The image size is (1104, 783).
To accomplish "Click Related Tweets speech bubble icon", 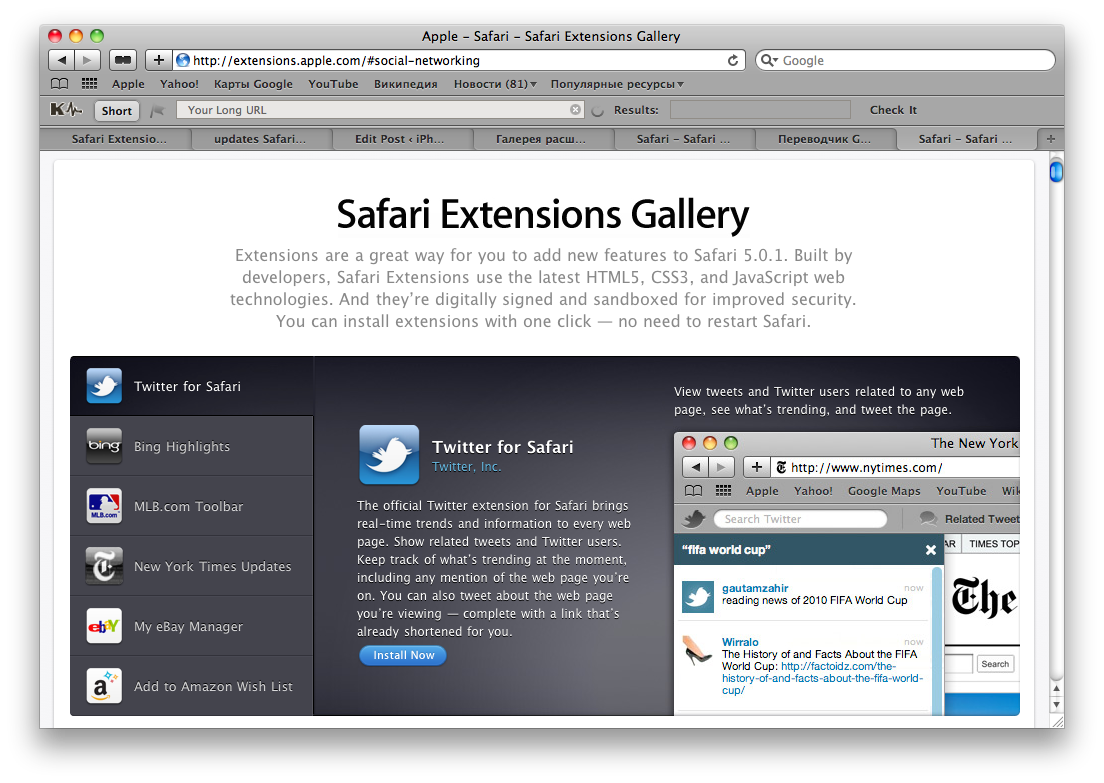I will click(929, 519).
